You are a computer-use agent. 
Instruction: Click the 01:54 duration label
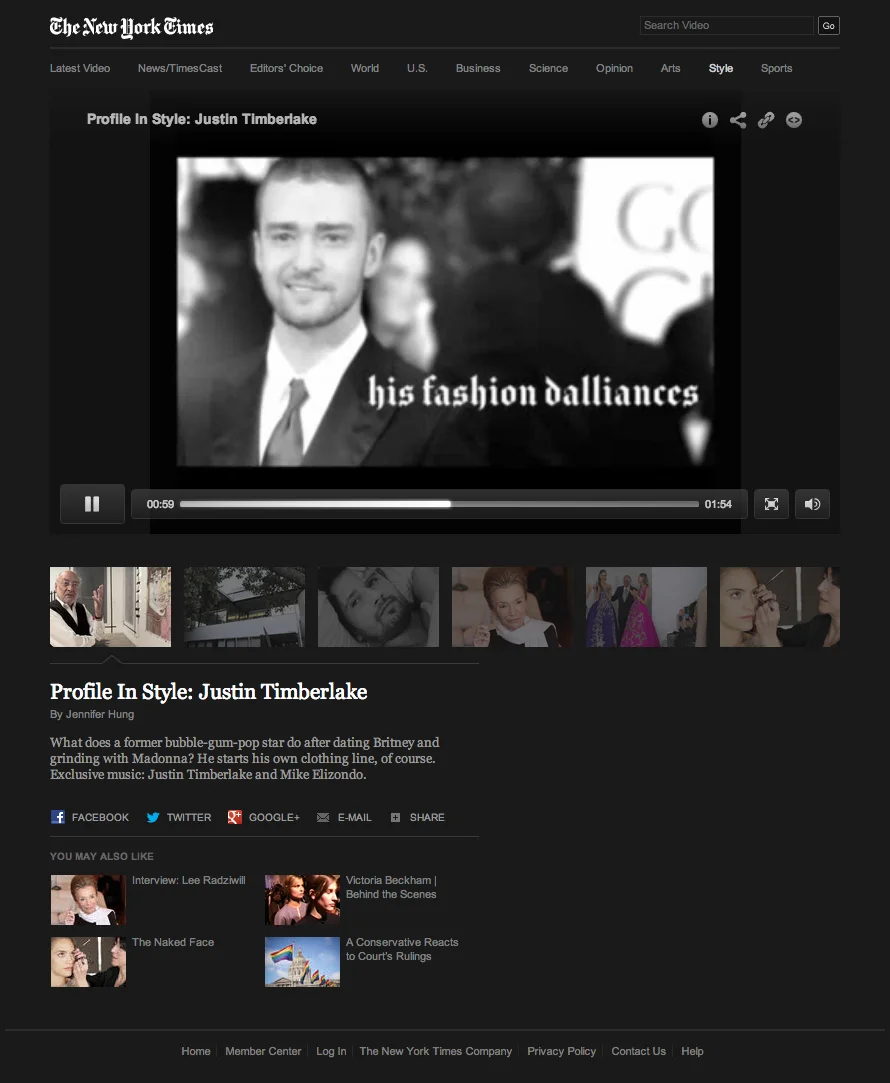pos(718,504)
